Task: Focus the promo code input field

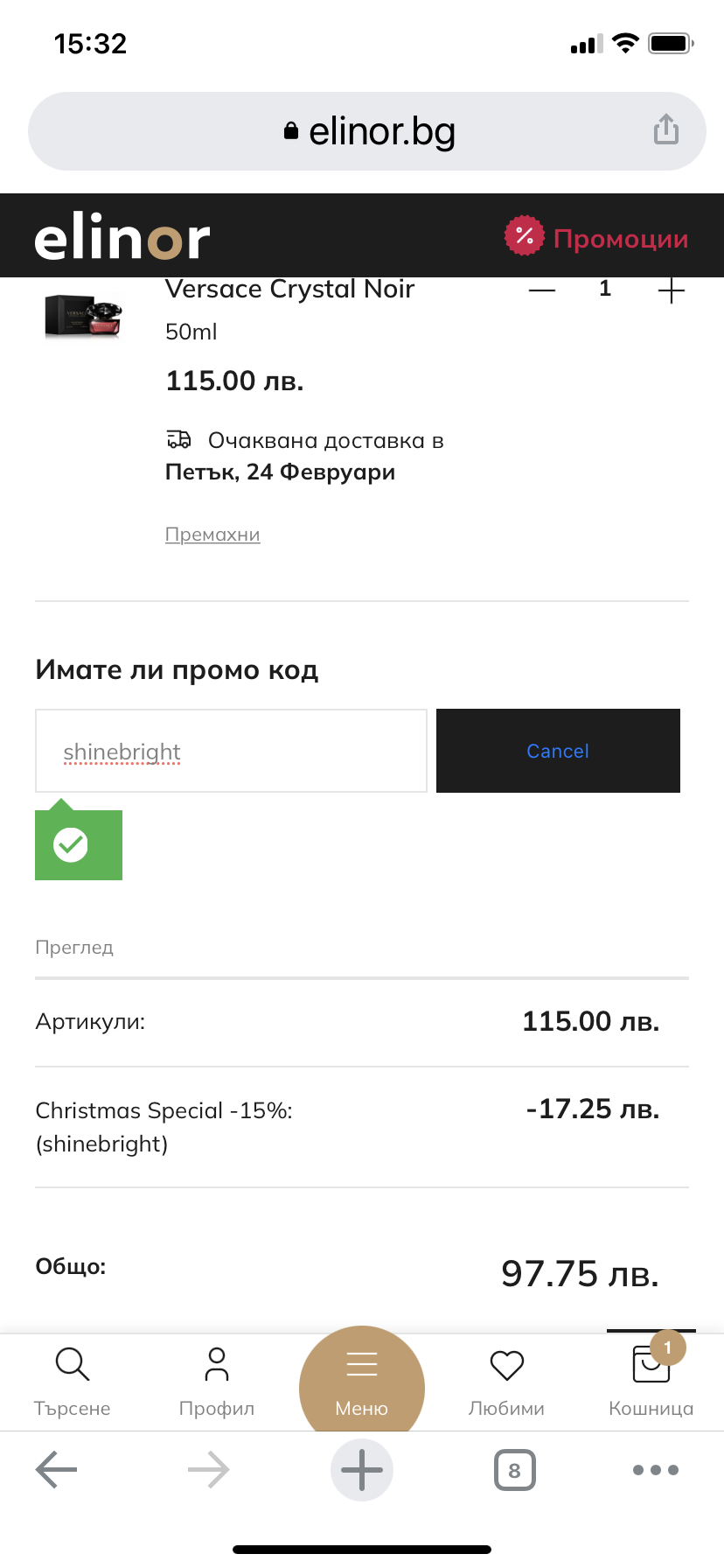Action: coord(231,751)
